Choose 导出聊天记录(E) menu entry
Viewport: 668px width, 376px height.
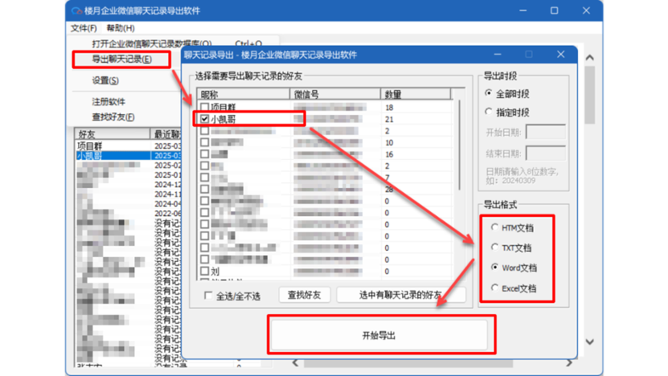[x=122, y=59]
